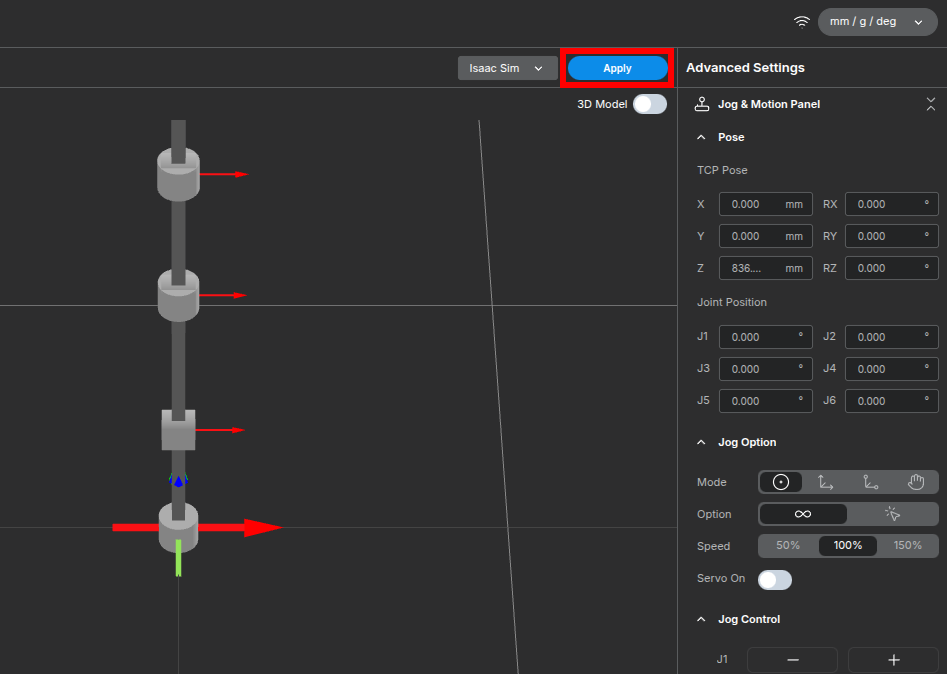The image size is (947, 674).
Task: Select the hand guiding jog mode icon
Action: click(x=916, y=482)
